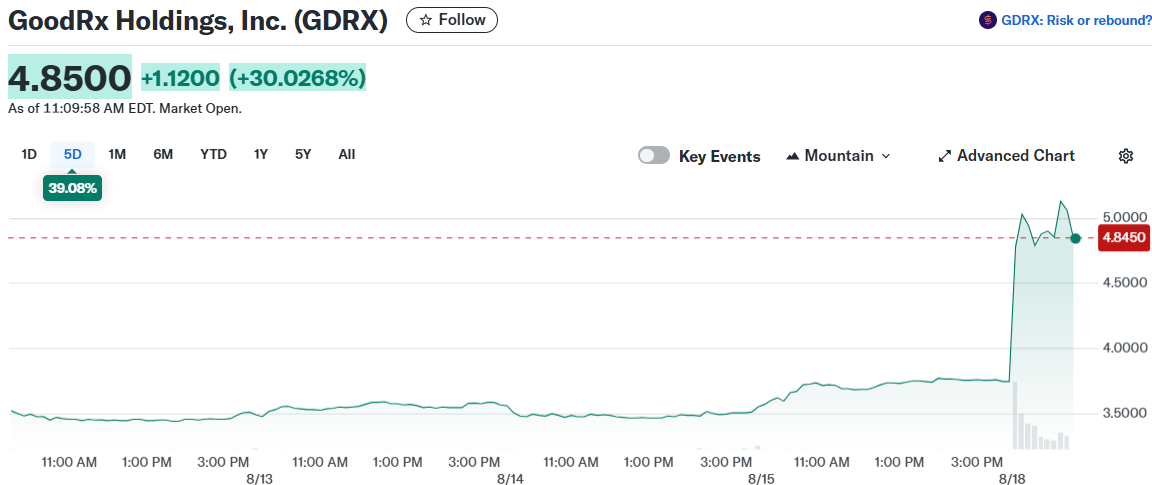The width and height of the screenshot is (1152, 485).
Task: Click the 4.8450 current price label
Action: pyautogui.click(x=1124, y=238)
